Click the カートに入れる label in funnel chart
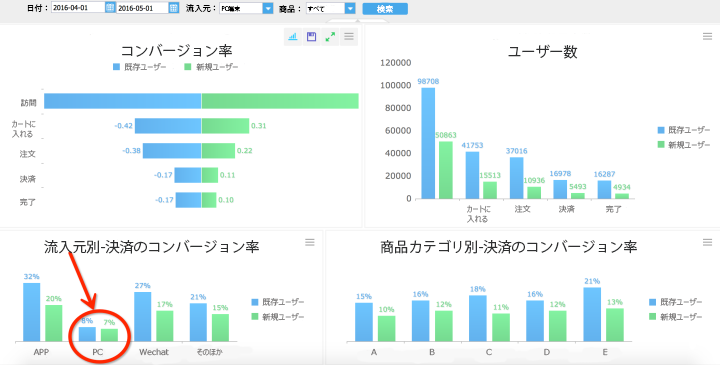This screenshot has width=720, height=365. coord(23,129)
